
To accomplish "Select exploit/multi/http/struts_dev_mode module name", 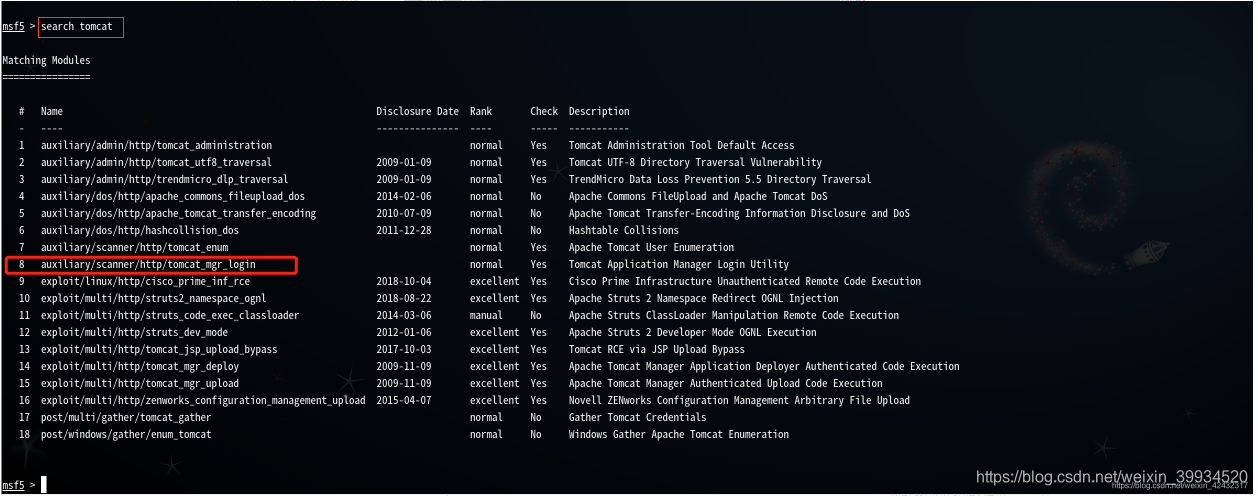I will pyautogui.click(x=134, y=332).
